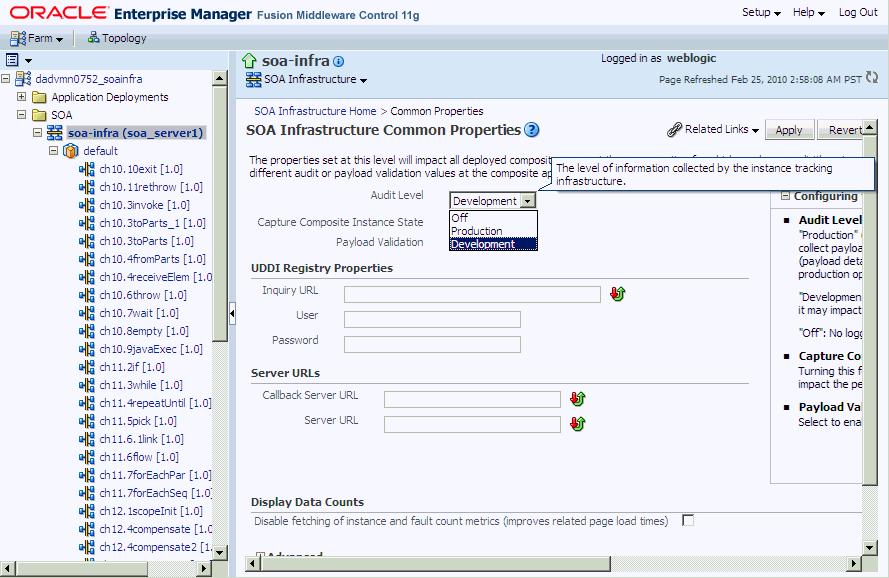Select ch10.9javaExec [1.0] composite

(x=151, y=349)
